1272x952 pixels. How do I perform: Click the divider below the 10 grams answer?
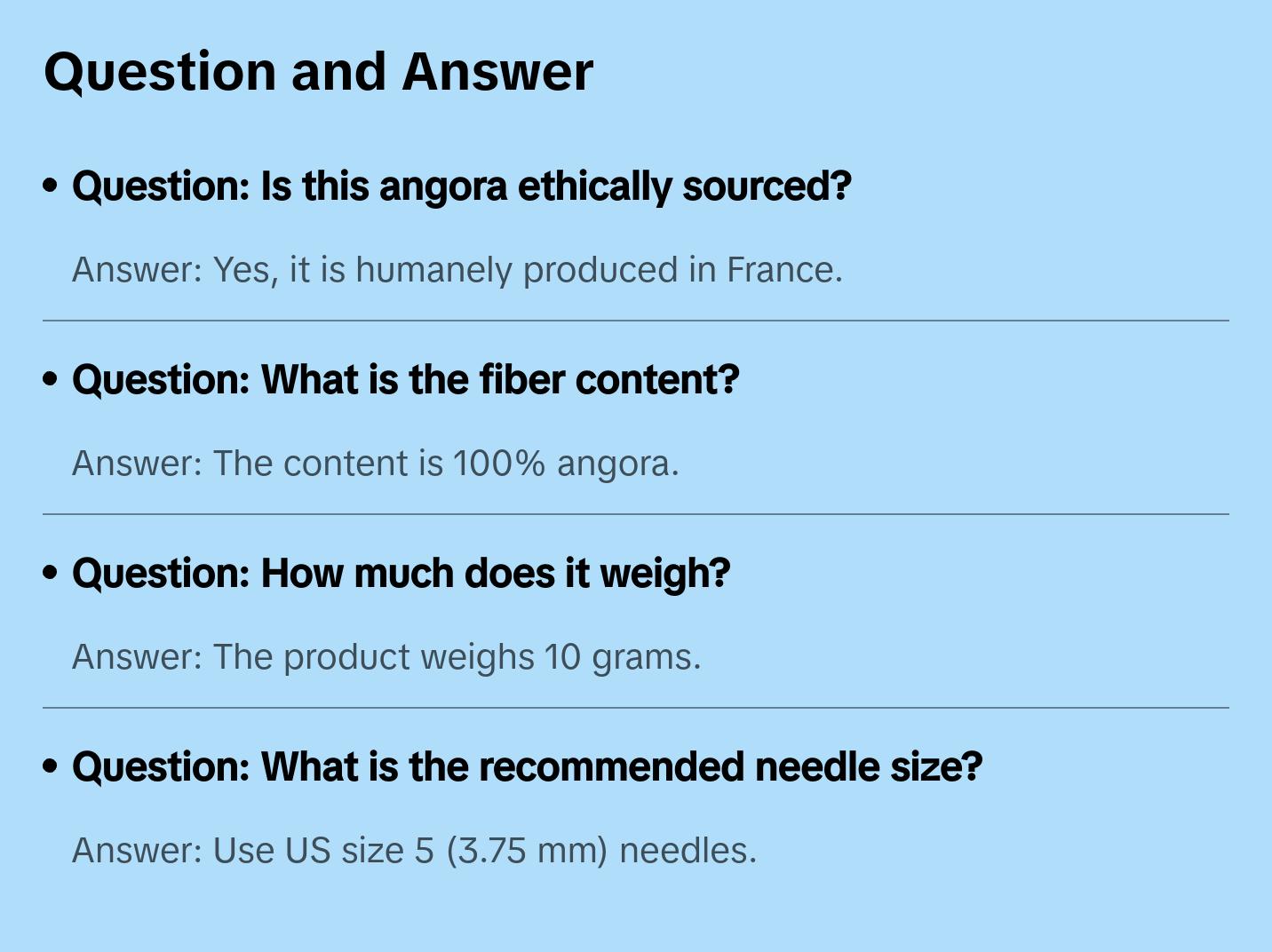(x=636, y=708)
